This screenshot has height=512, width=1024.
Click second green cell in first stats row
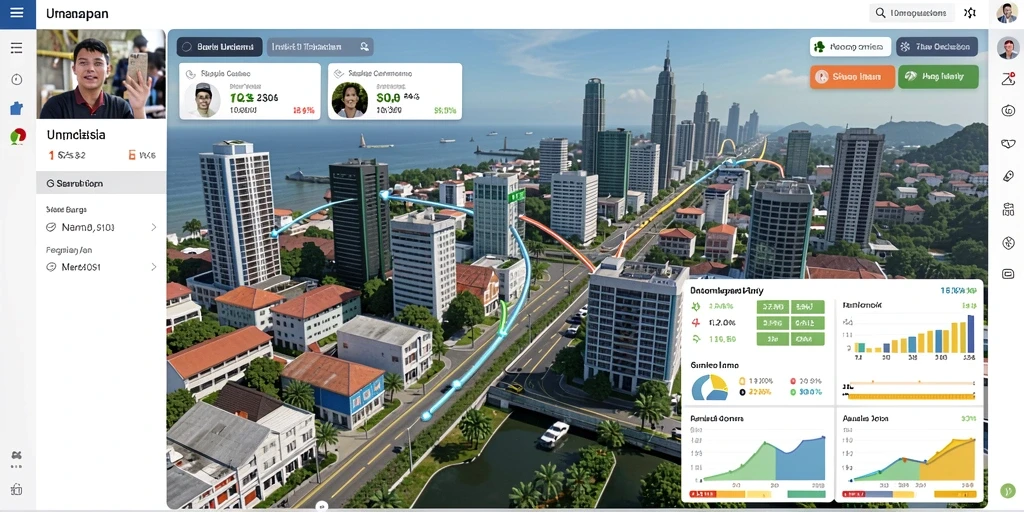(x=808, y=306)
